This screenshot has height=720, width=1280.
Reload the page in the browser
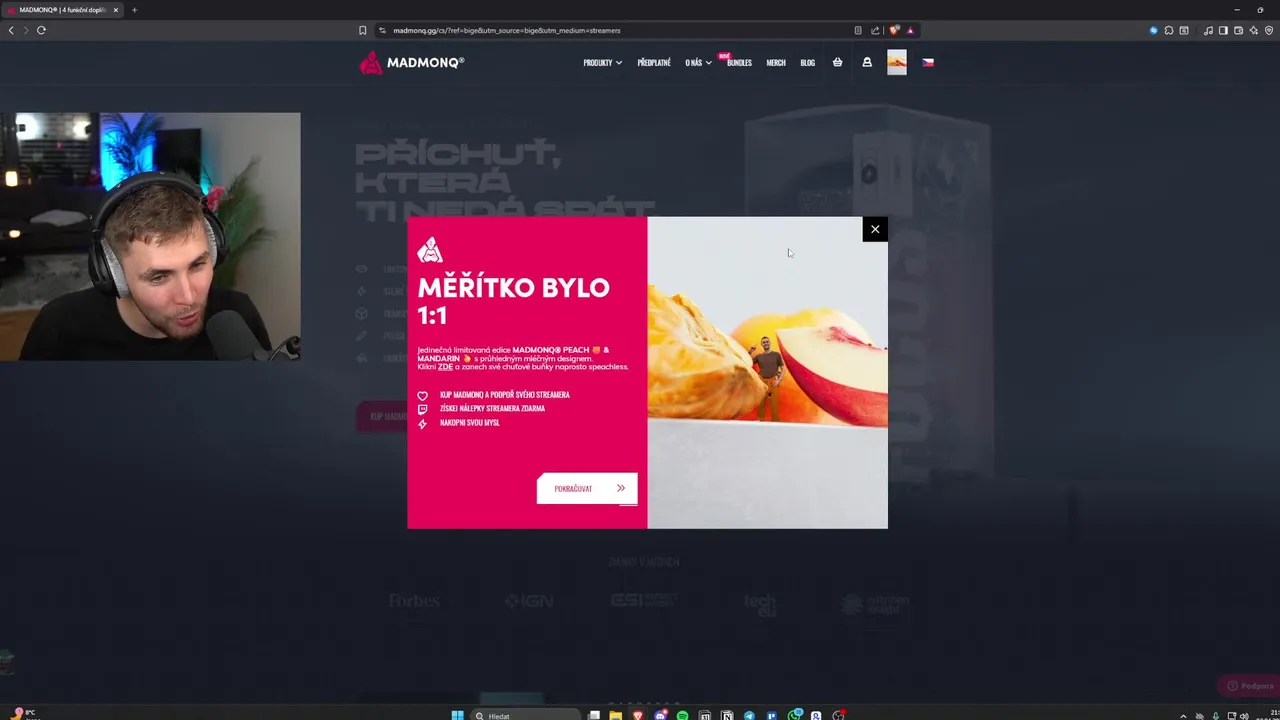point(41,30)
